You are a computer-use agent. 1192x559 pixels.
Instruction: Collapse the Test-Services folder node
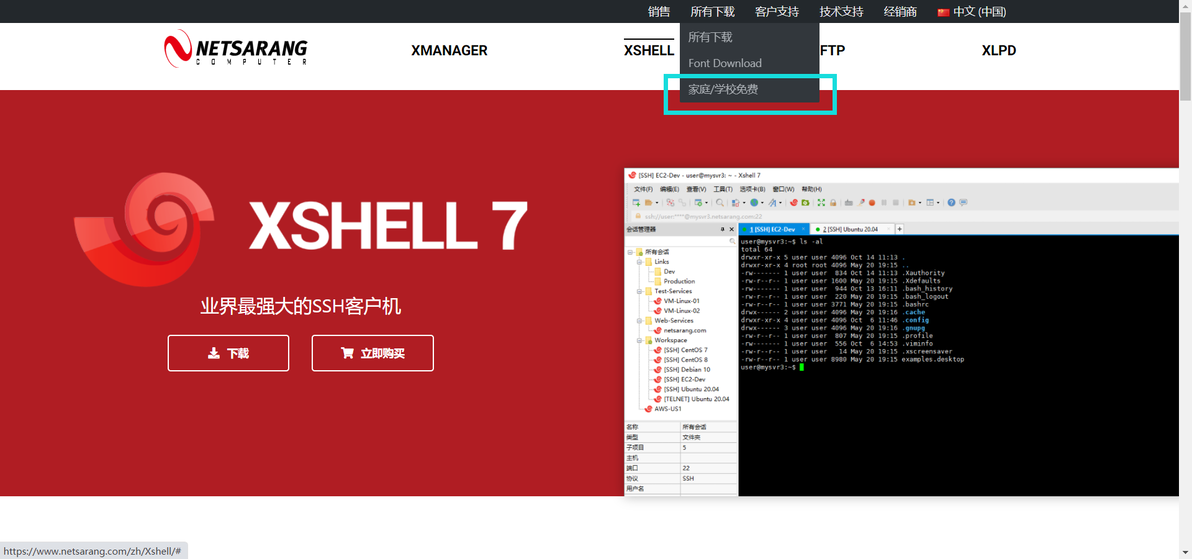pyautogui.click(x=639, y=291)
